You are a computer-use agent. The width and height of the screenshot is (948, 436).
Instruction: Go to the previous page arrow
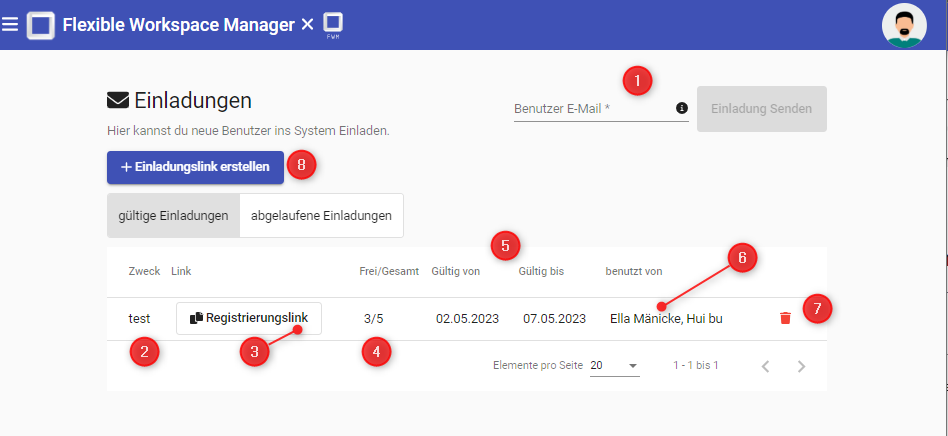pyautogui.click(x=765, y=366)
